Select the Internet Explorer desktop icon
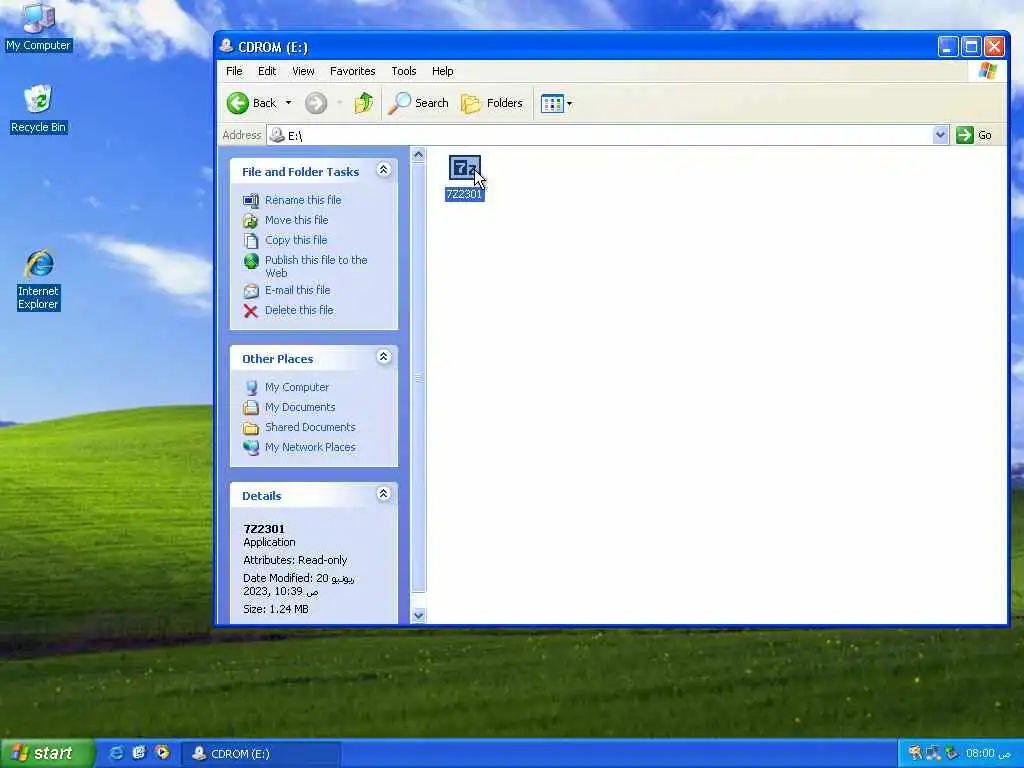Viewport: 1024px width, 768px height. pyautogui.click(x=39, y=280)
